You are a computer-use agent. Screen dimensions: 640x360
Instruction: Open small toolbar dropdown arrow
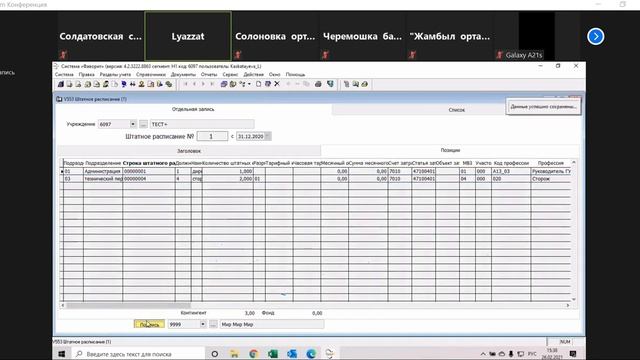(x=249, y=84)
